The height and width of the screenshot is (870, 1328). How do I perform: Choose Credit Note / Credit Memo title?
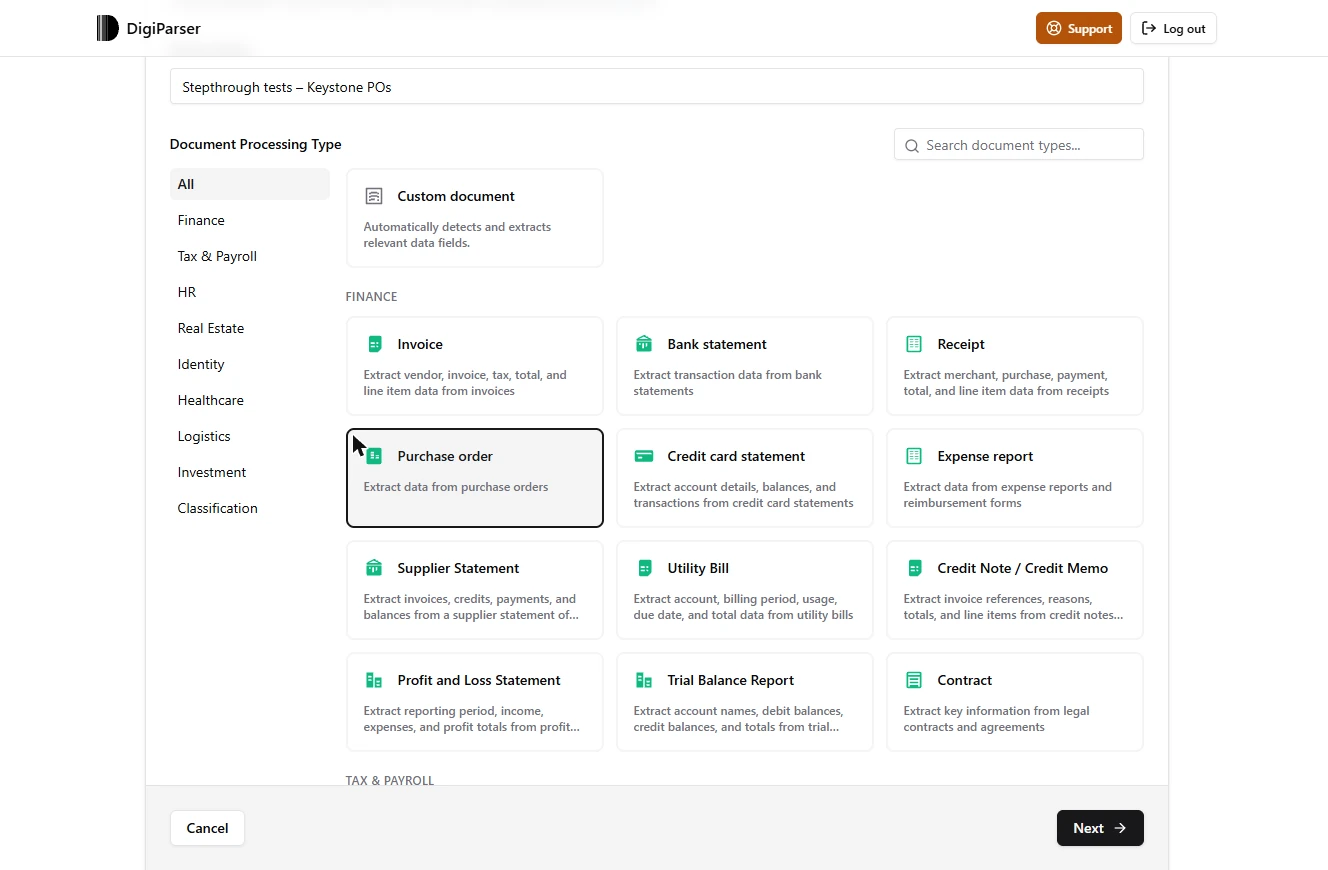pyautogui.click(x=1023, y=568)
